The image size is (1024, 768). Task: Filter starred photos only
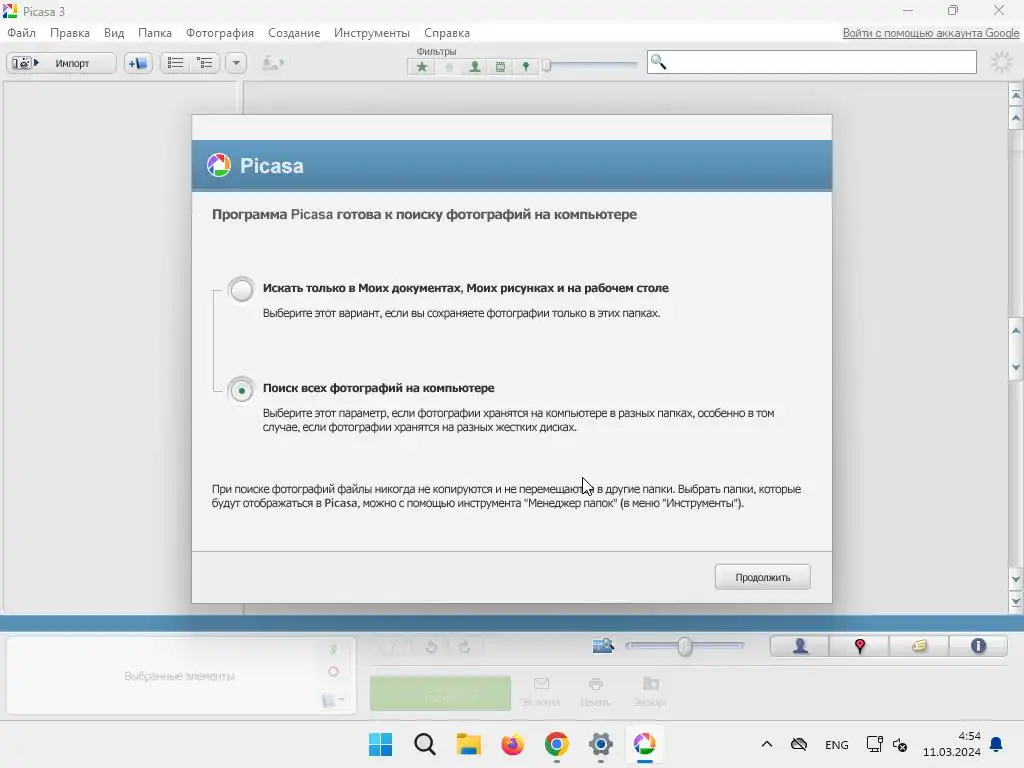[422, 67]
